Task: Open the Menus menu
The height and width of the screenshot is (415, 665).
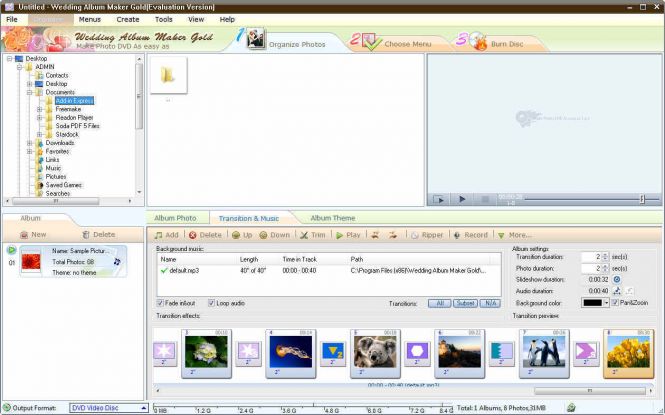Action: [x=89, y=19]
